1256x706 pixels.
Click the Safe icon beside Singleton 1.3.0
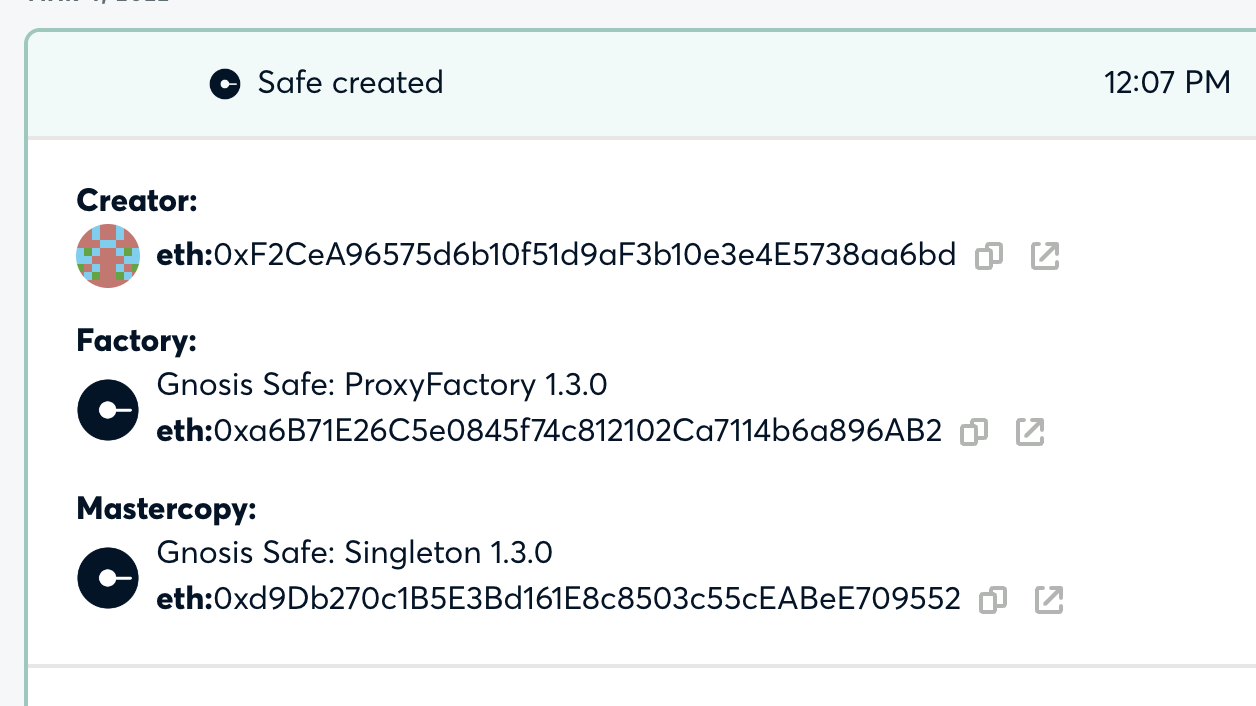108,577
